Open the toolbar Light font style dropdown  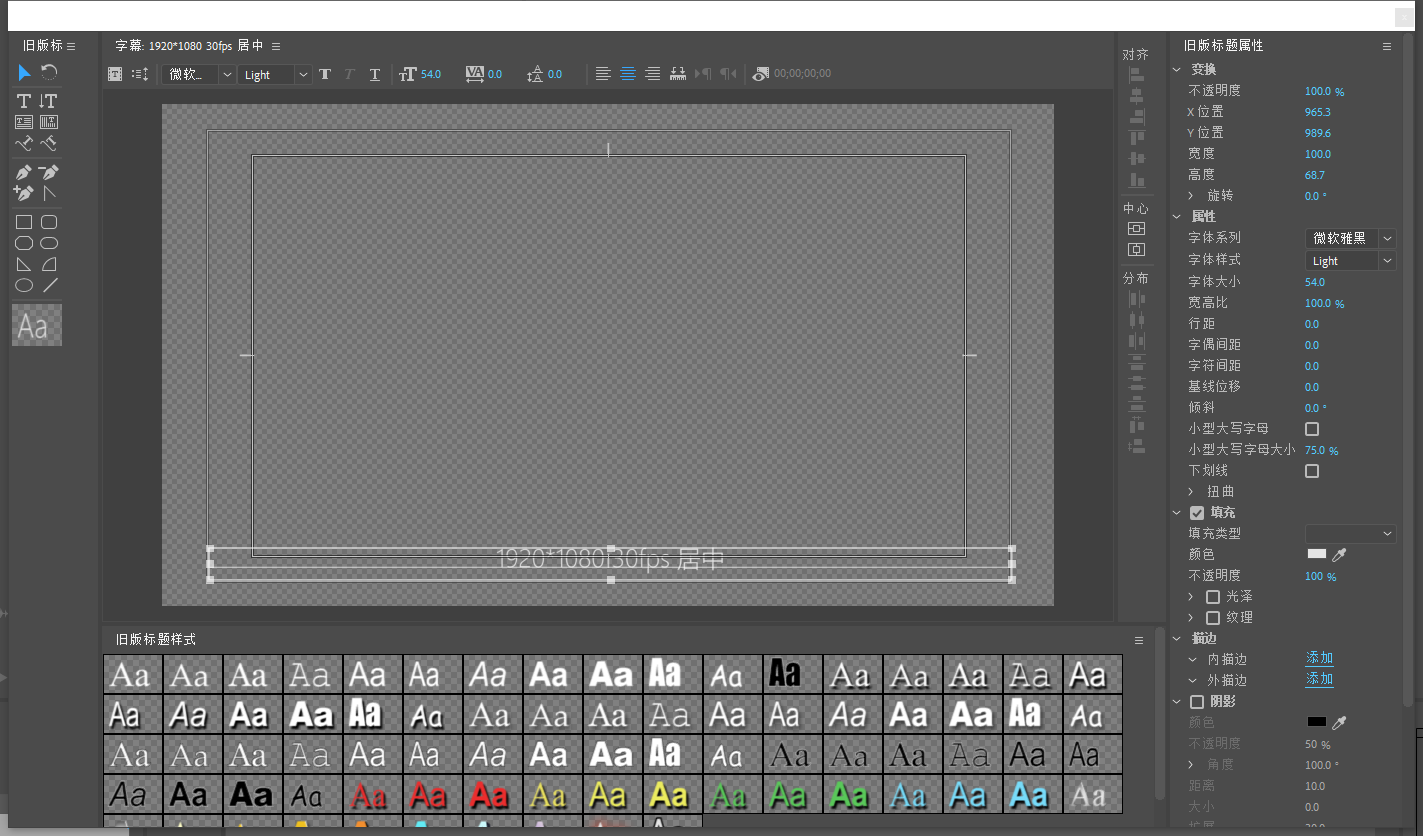click(275, 74)
